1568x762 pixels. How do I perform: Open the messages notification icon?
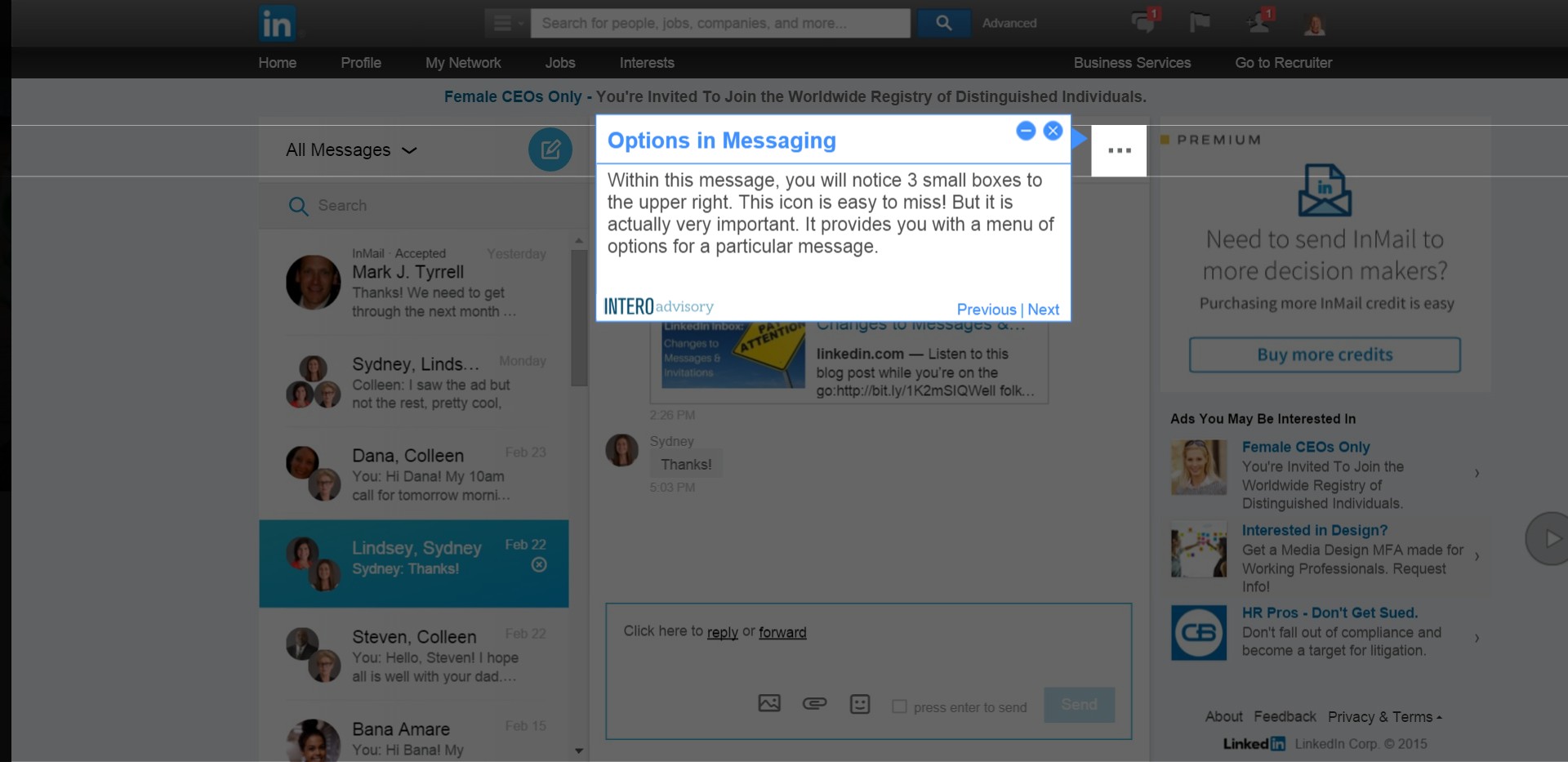click(x=1143, y=22)
